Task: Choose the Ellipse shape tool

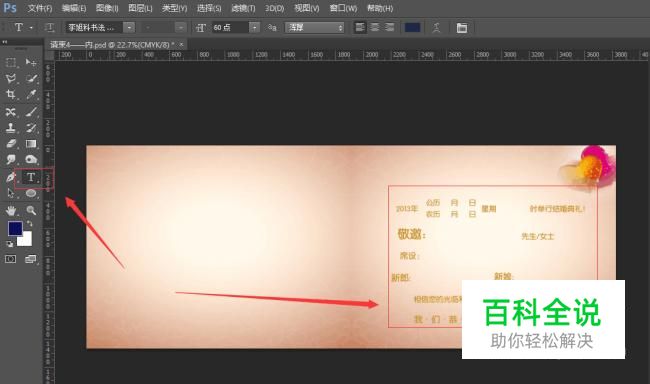Action: point(31,193)
